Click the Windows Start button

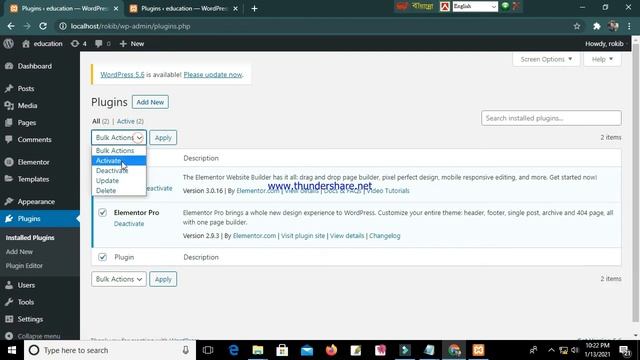coord(12,350)
